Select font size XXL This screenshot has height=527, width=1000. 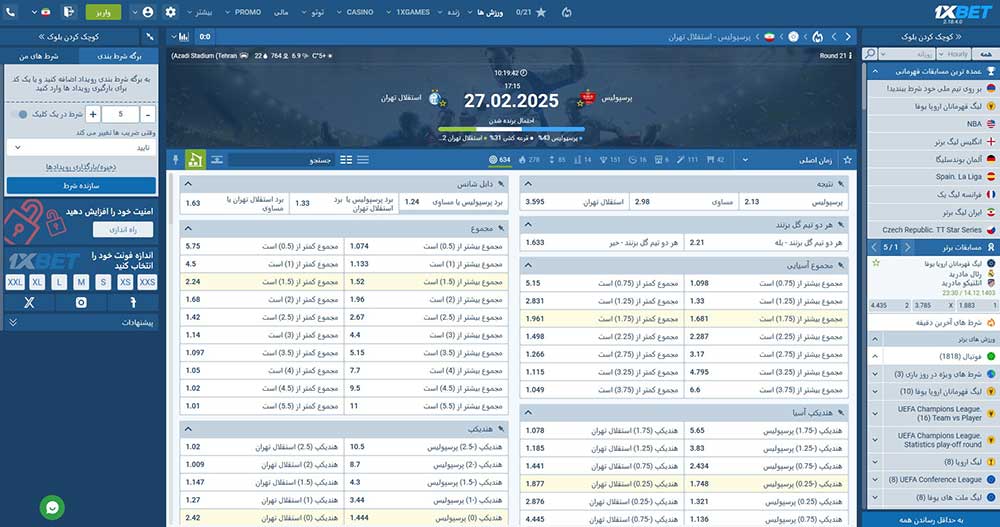(15, 282)
